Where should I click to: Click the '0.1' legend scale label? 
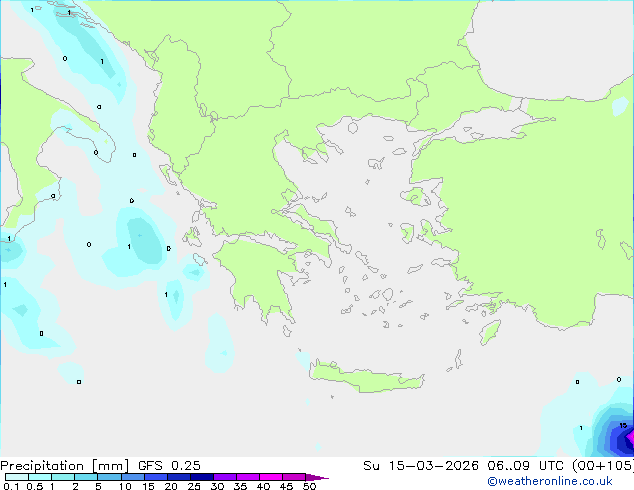tap(11, 486)
